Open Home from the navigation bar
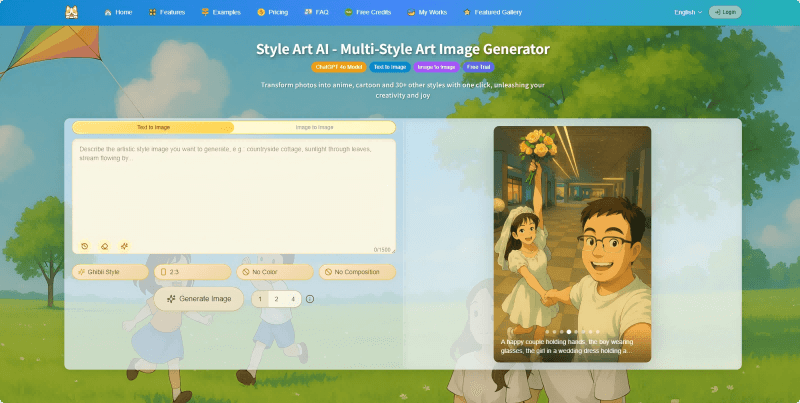800x403 pixels. coord(118,12)
